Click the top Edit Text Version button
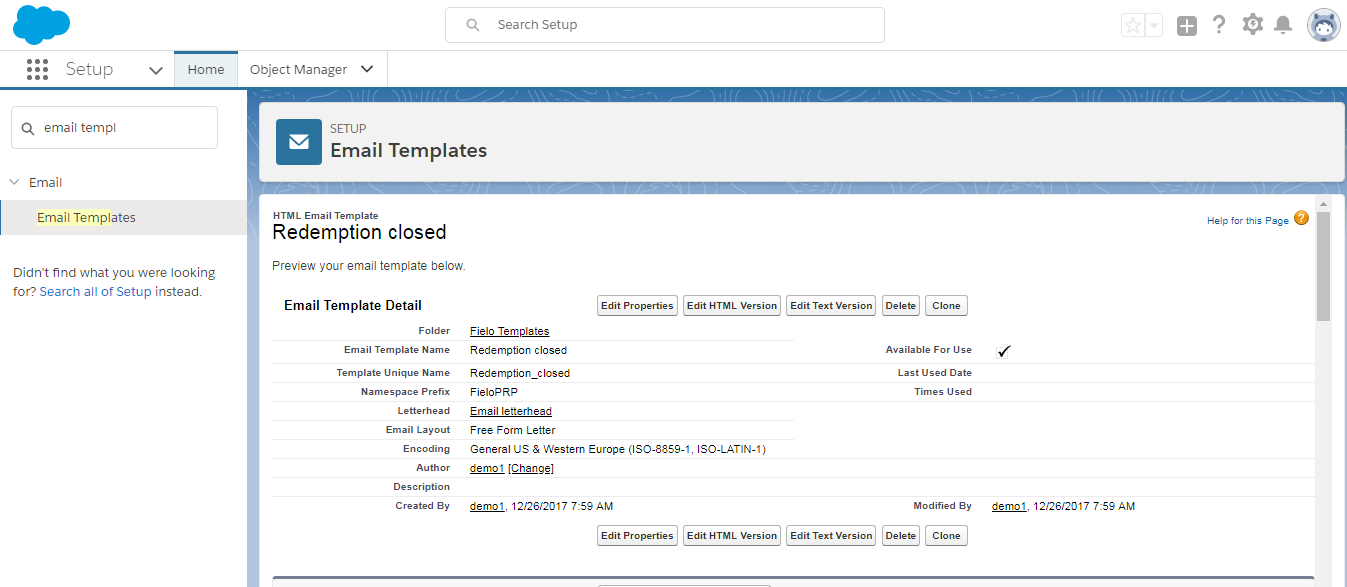 [x=831, y=306]
